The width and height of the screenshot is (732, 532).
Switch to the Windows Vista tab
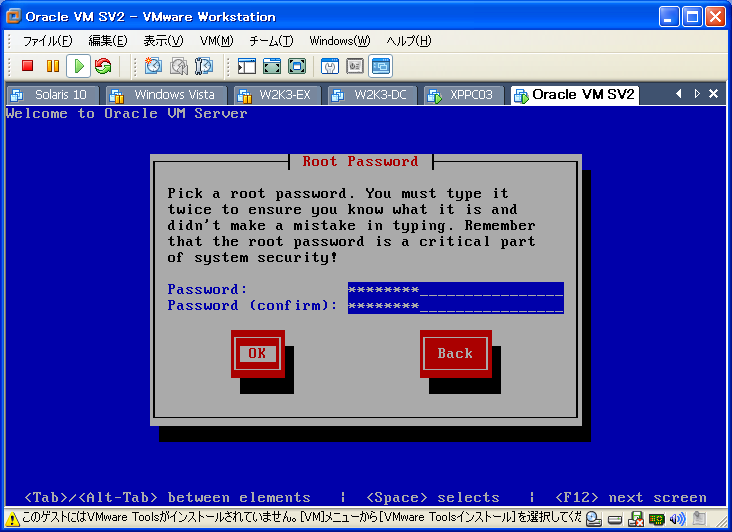coord(166,95)
